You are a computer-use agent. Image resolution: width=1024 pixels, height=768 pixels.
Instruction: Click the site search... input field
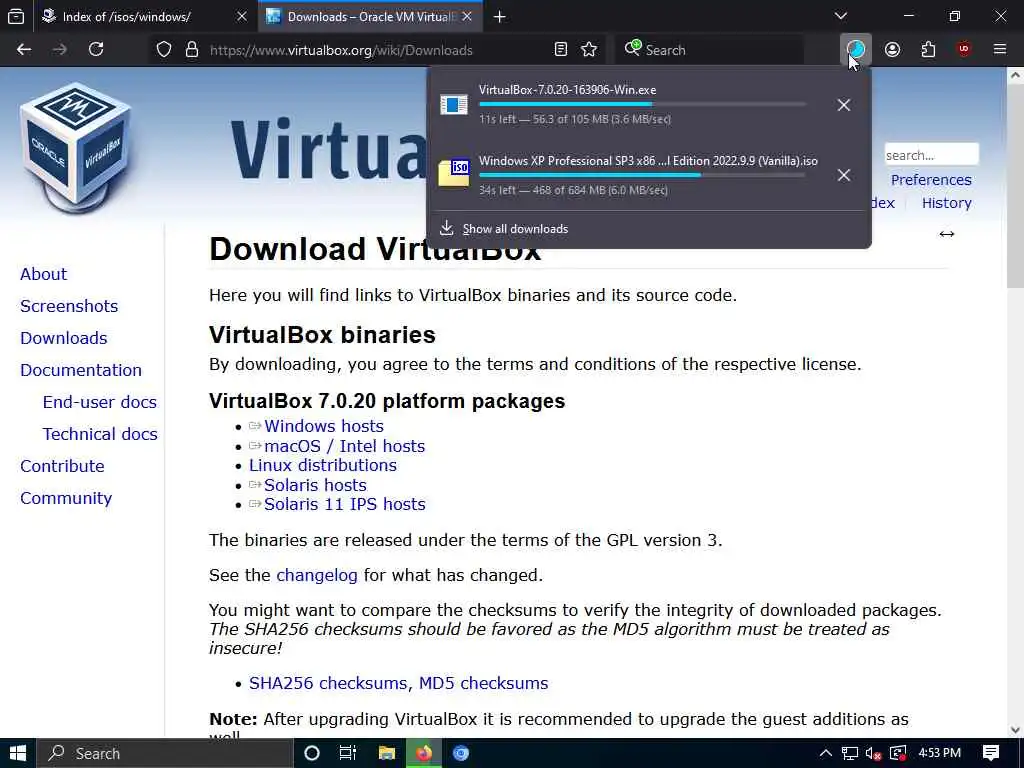tap(932, 155)
